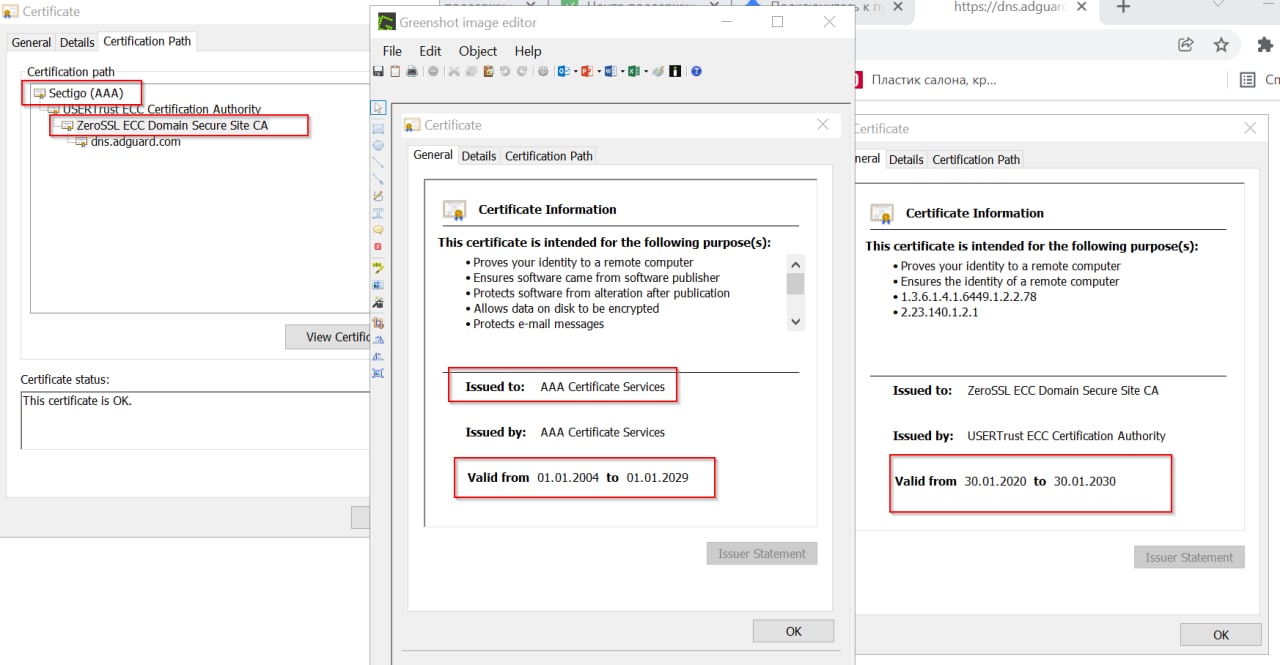Click the certificate status text box
The width and height of the screenshot is (1280, 665).
click(x=195, y=420)
